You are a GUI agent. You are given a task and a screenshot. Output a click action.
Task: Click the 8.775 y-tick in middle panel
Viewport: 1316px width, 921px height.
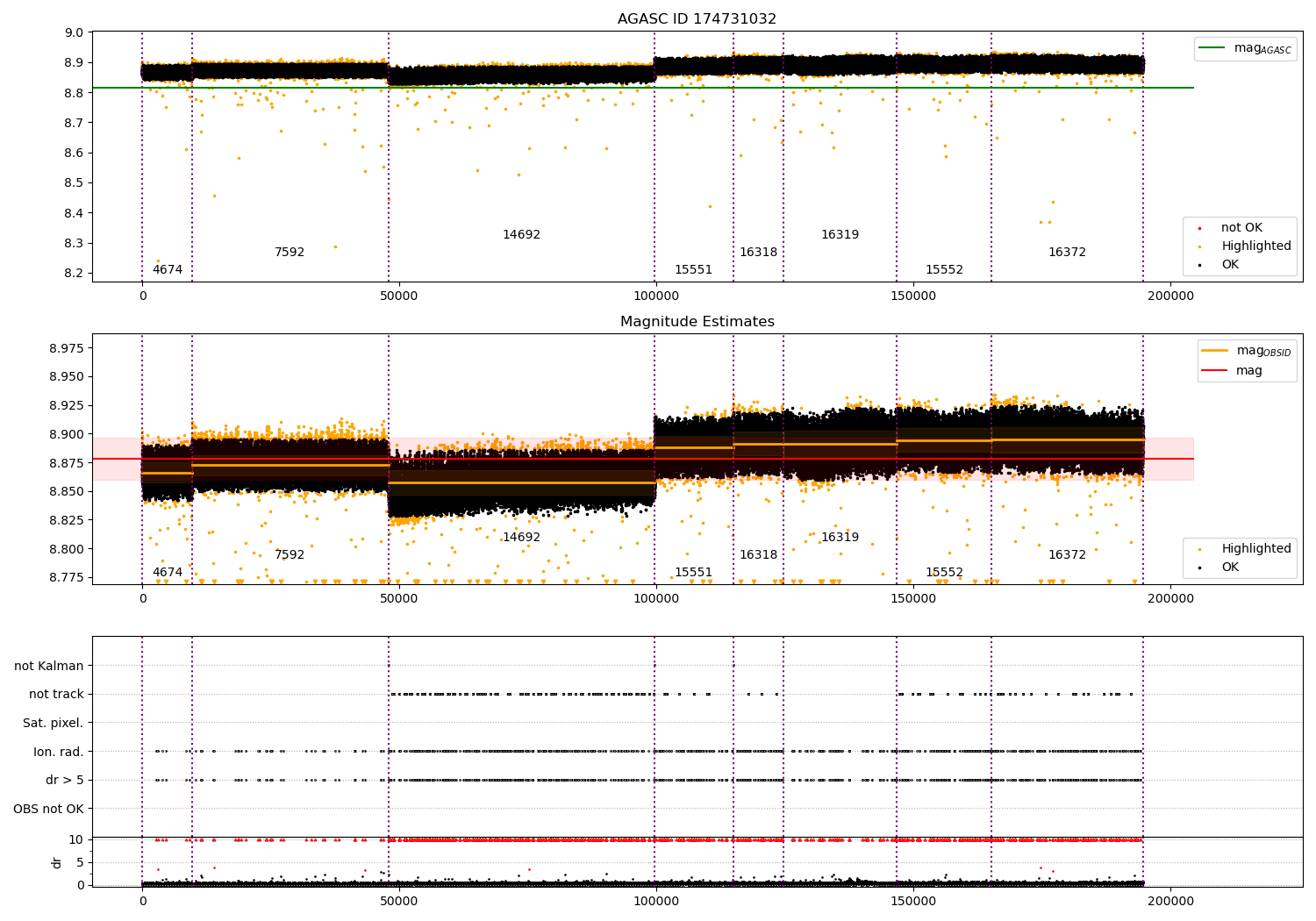[67, 578]
